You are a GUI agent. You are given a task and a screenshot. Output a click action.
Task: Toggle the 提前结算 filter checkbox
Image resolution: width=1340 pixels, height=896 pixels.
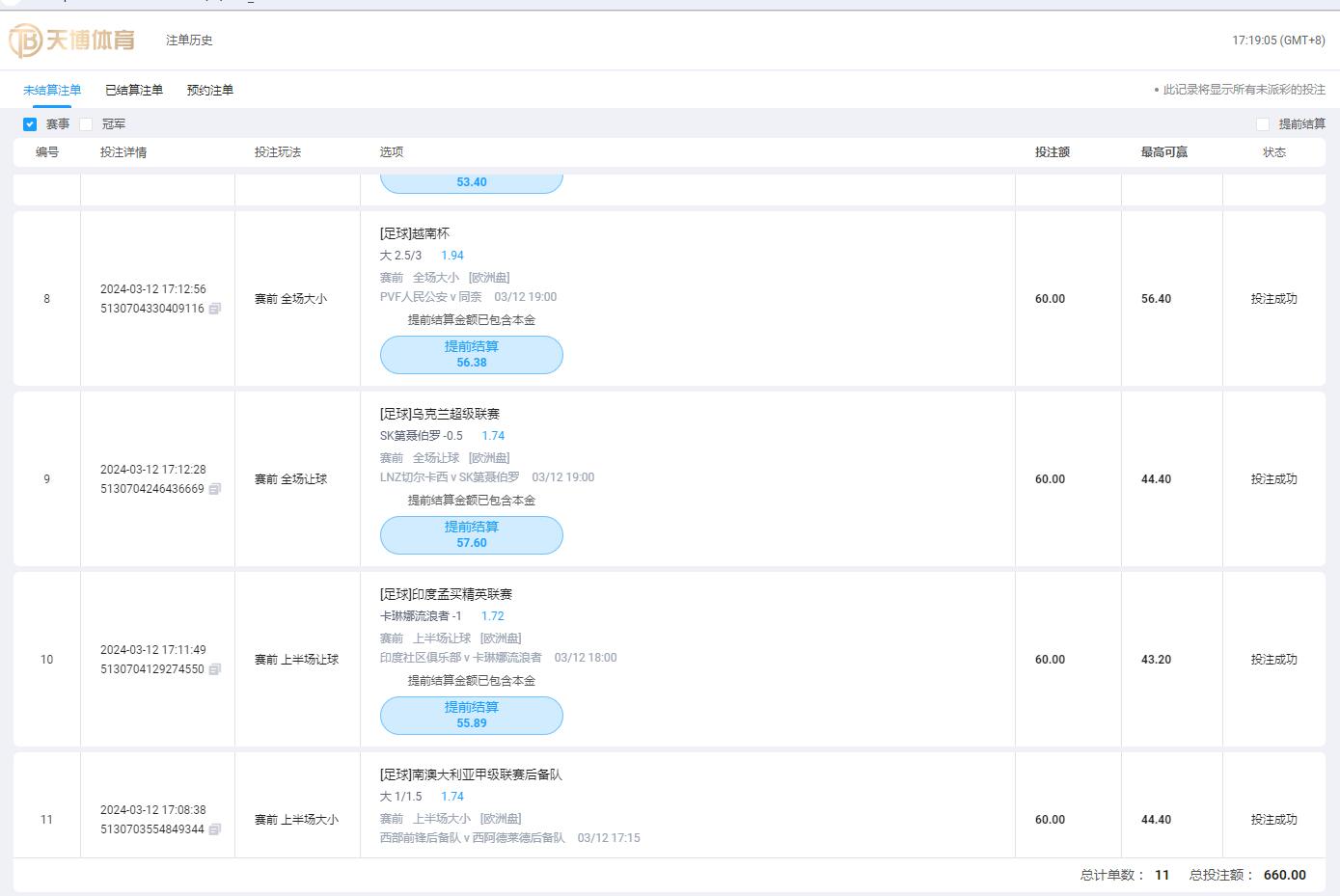coord(1263,124)
